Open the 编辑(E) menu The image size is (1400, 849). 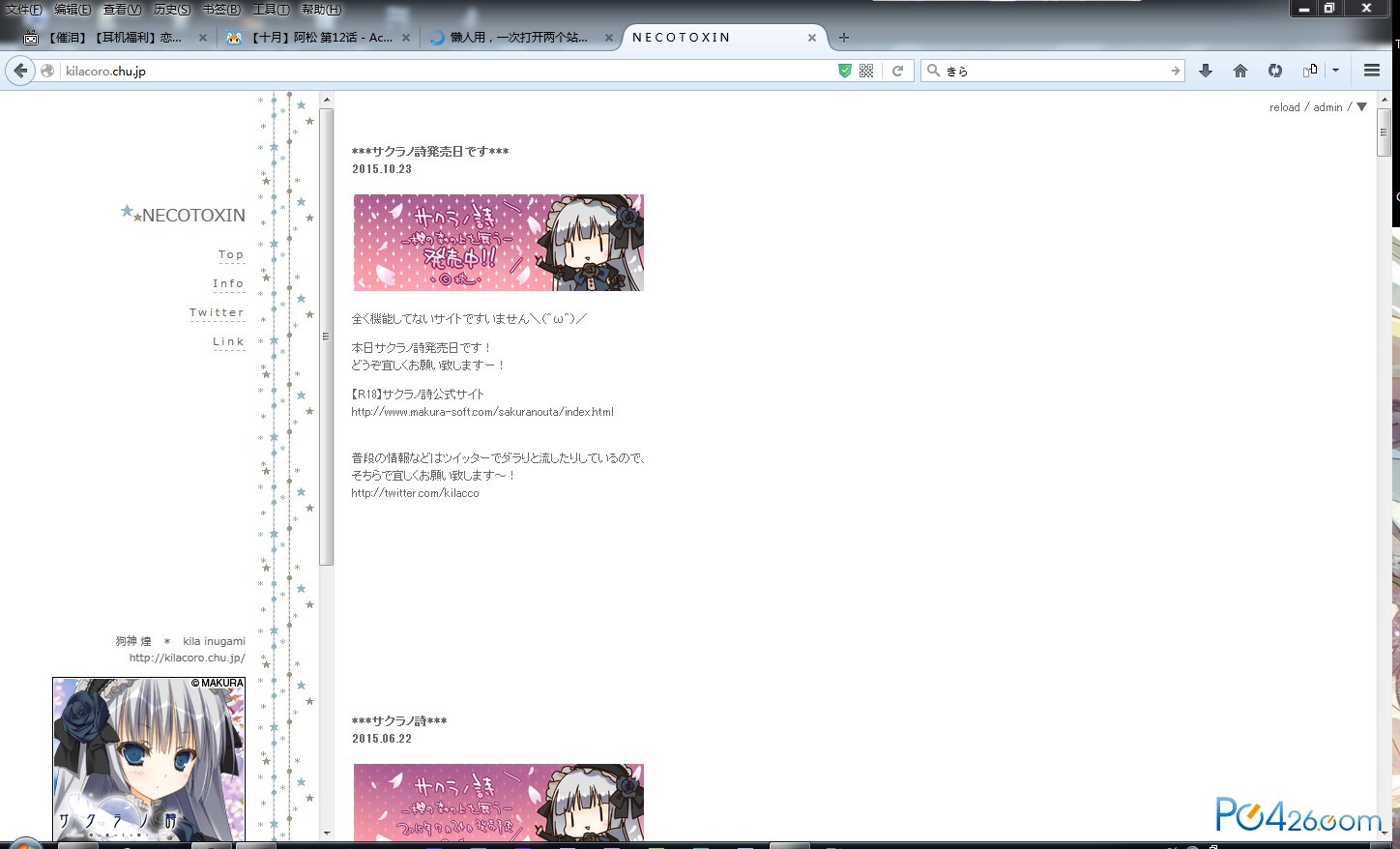(x=73, y=10)
